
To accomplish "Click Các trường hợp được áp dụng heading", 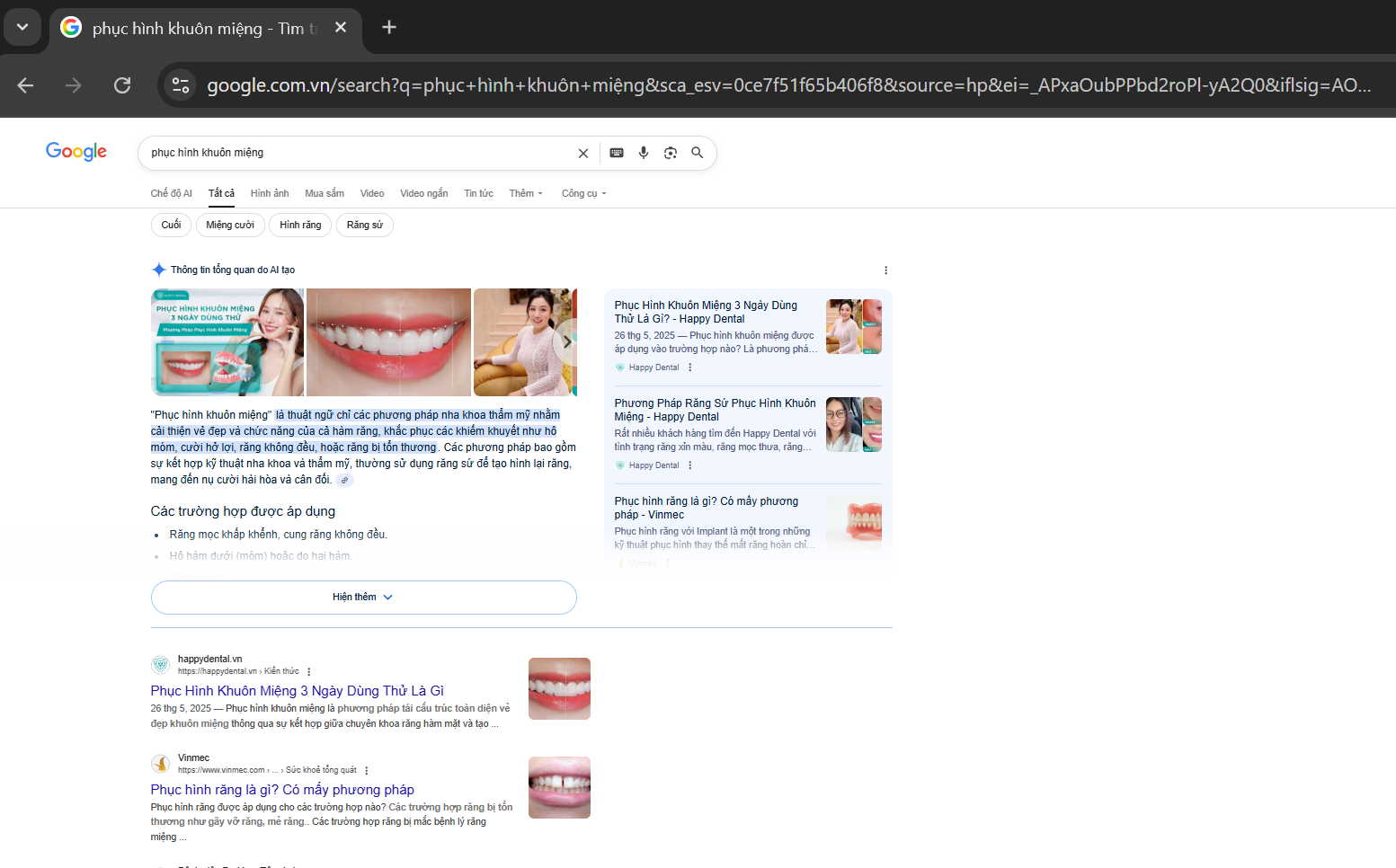I will (x=243, y=511).
